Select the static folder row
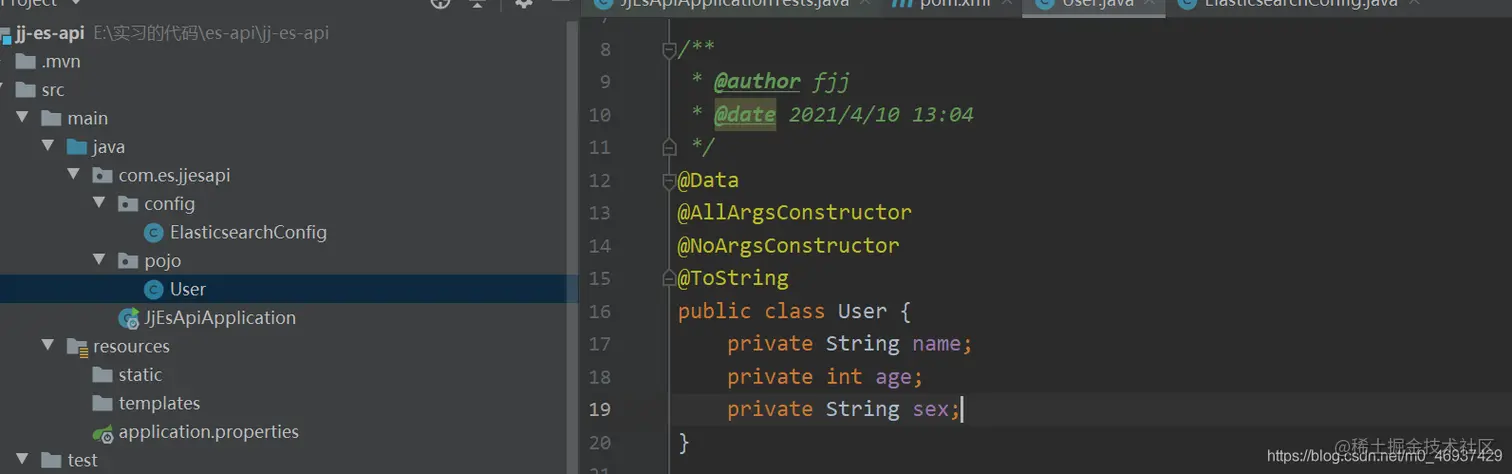Screen dimensions: 1512x474 point(289,375)
